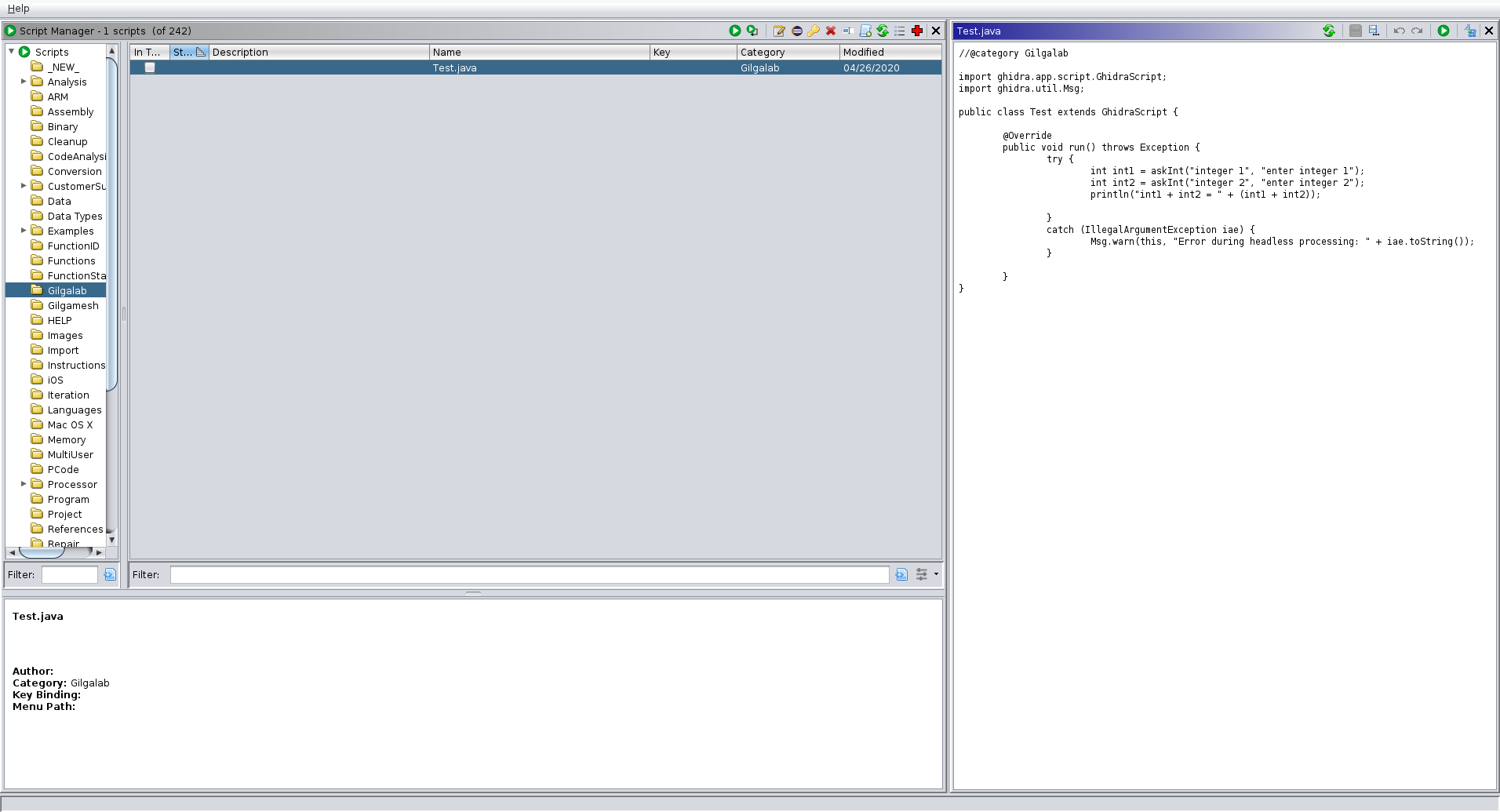Open Help with the red cross icon

click(917, 31)
